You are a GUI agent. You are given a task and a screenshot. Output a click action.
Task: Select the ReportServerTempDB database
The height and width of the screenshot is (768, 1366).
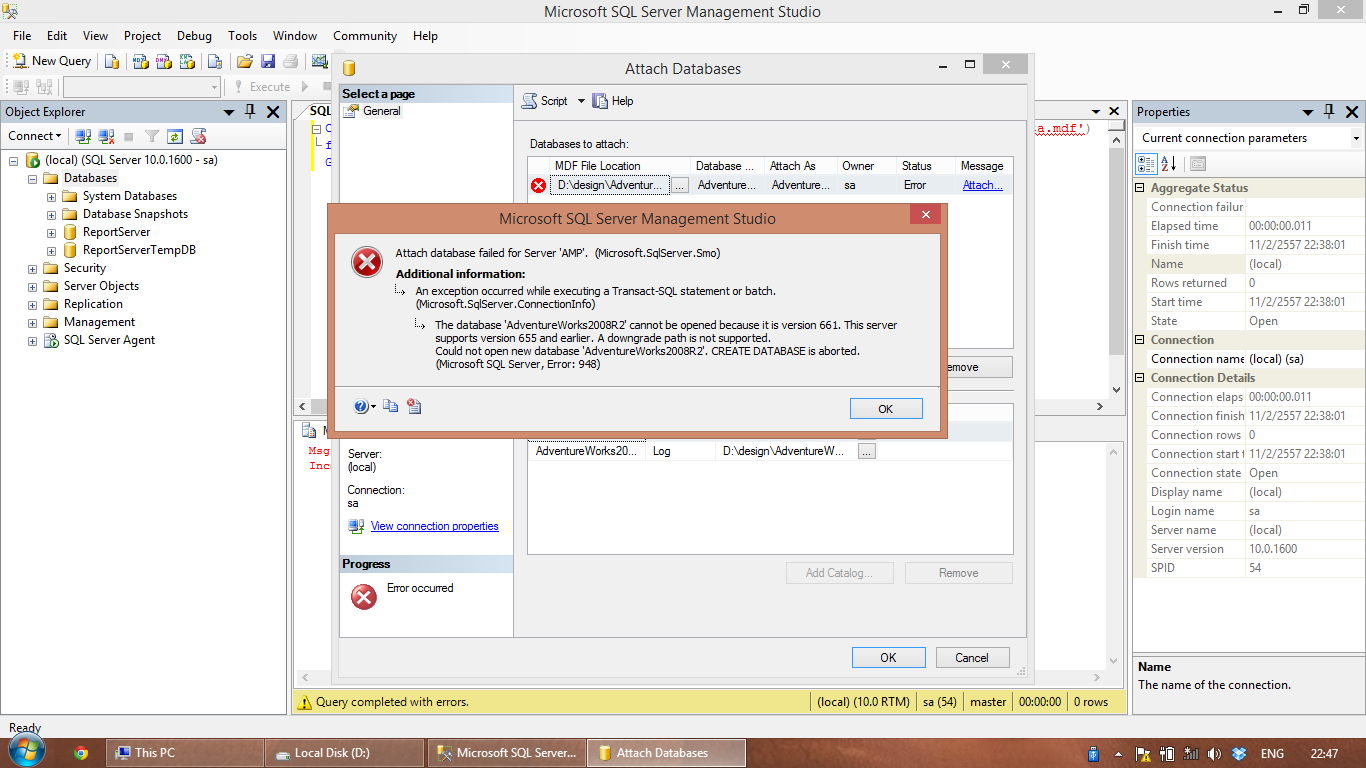[139, 250]
